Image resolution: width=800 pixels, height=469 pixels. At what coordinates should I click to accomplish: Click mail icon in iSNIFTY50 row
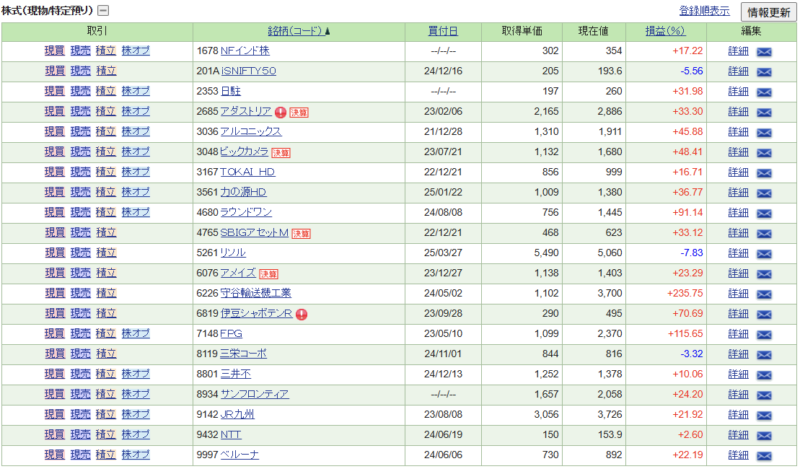[x=764, y=72]
